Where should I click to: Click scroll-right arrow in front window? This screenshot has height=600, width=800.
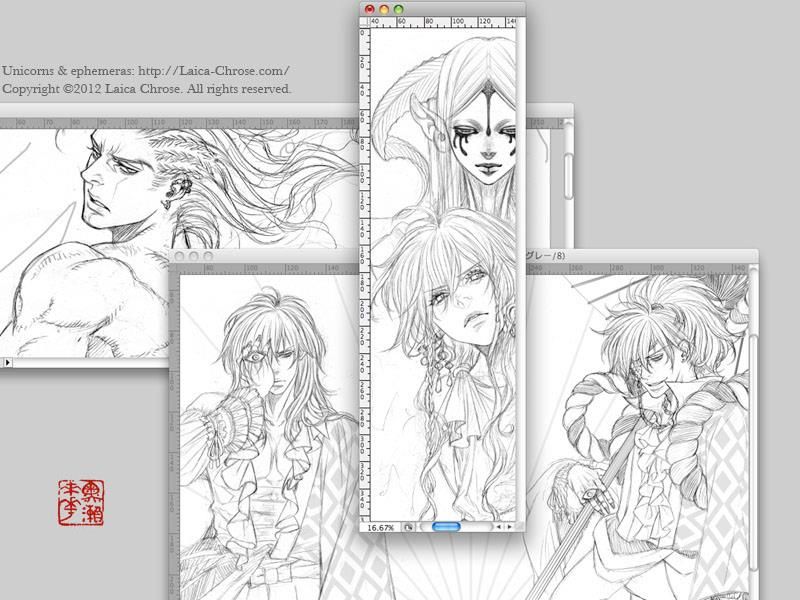point(509,527)
